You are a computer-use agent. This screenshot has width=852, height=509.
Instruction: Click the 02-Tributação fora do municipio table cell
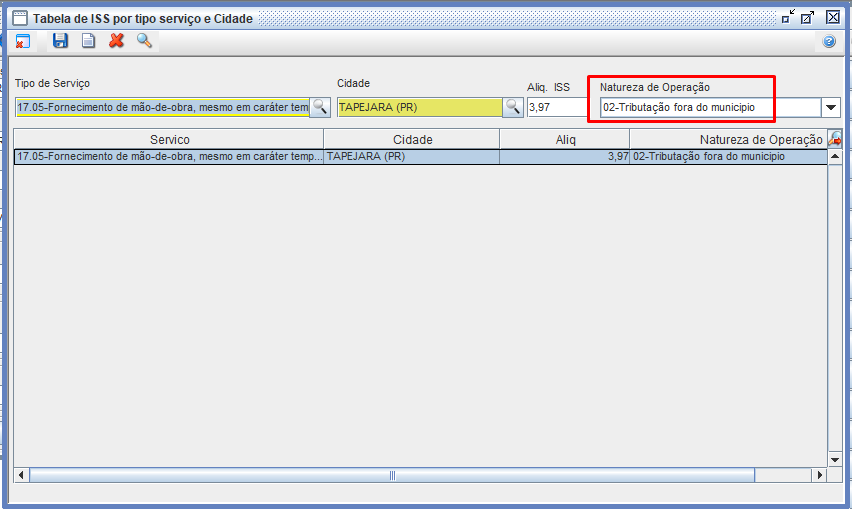click(x=729, y=156)
